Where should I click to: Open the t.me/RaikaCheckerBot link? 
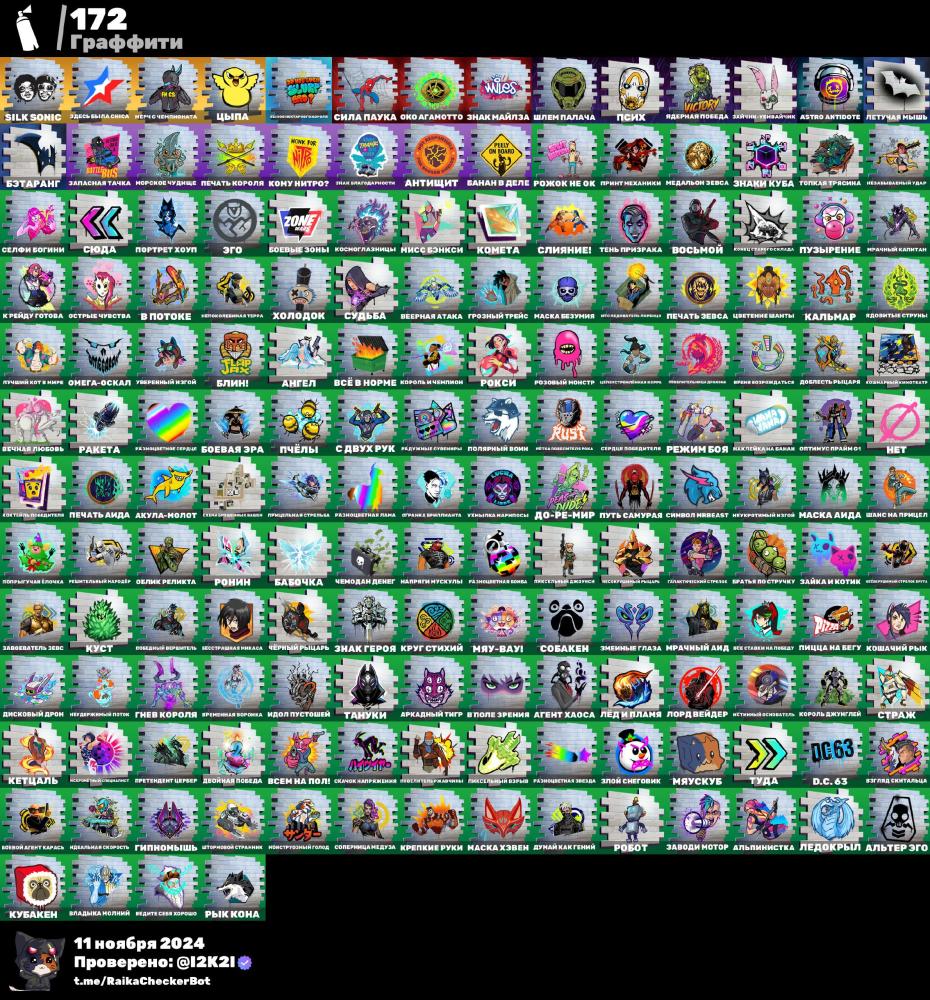140,981
